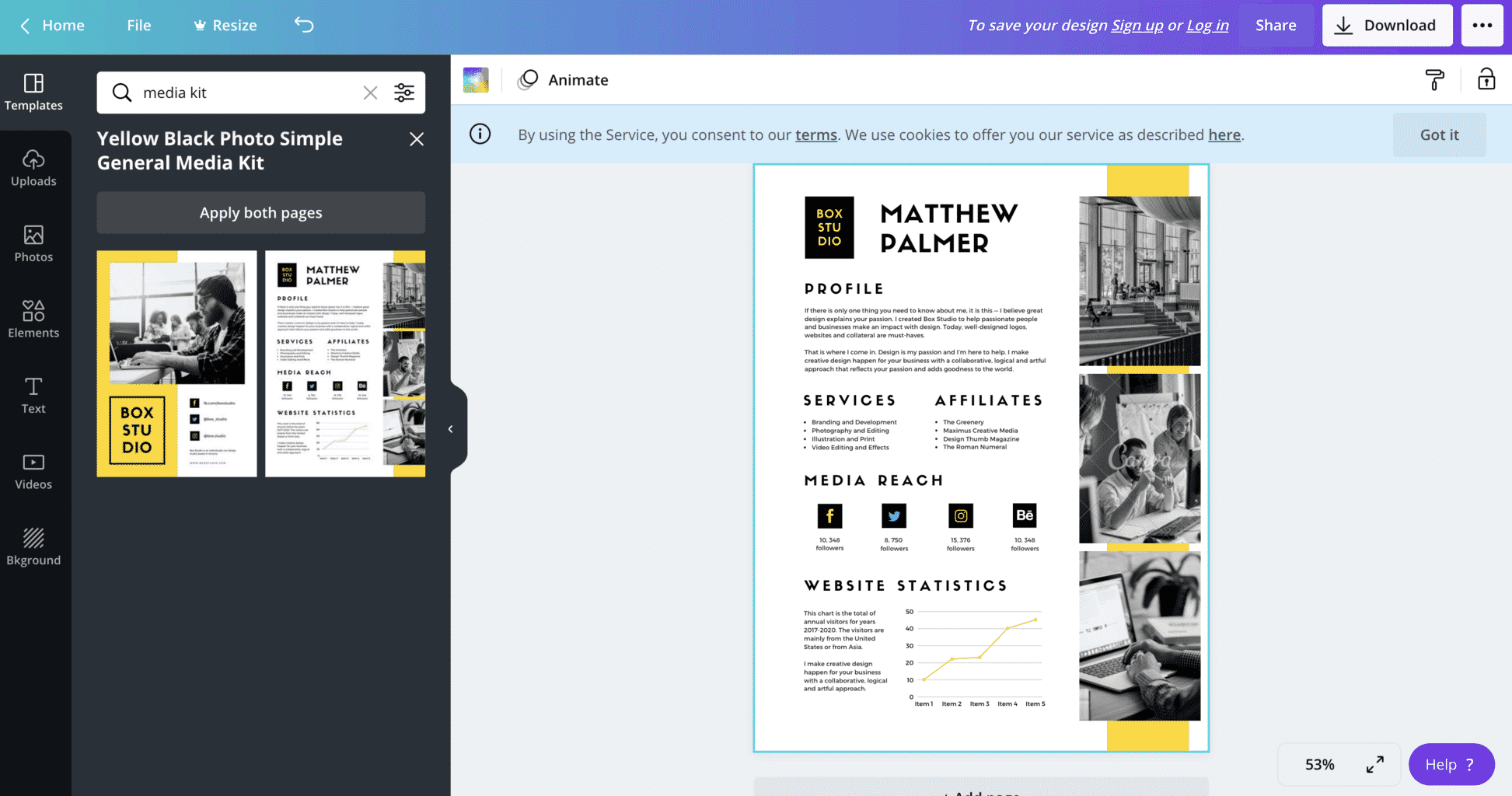Open the Elements panel
1512x796 pixels.
(x=34, y=319)
